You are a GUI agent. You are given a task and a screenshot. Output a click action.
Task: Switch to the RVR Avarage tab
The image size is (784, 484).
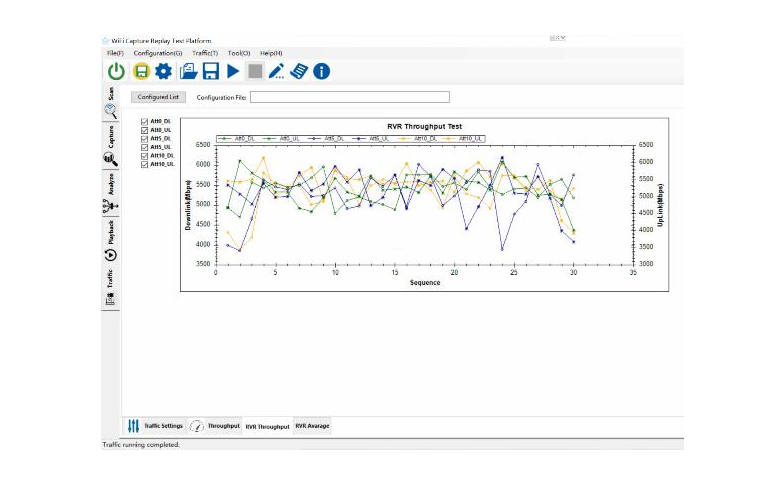(312, 426)
